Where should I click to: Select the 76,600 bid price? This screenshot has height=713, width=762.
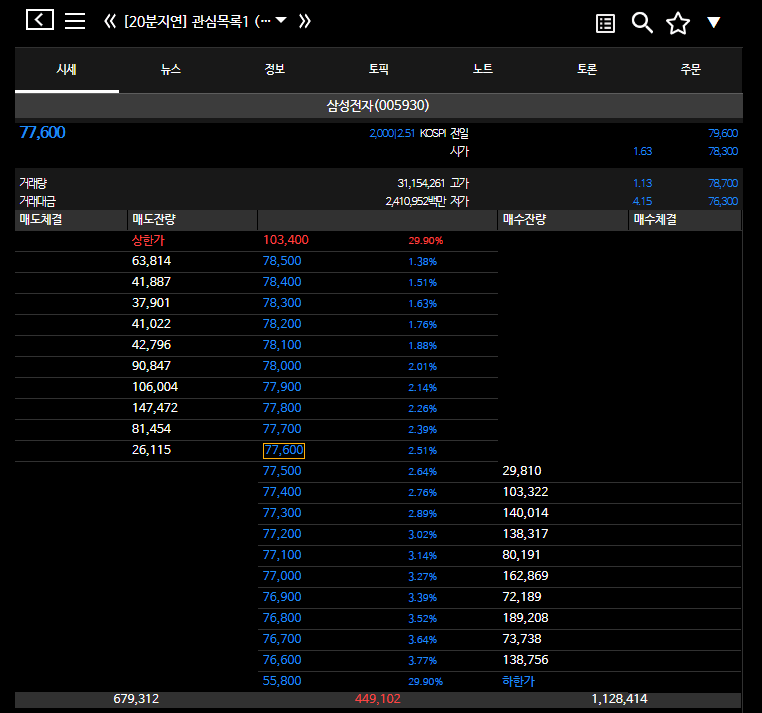(x=282, y=660)
